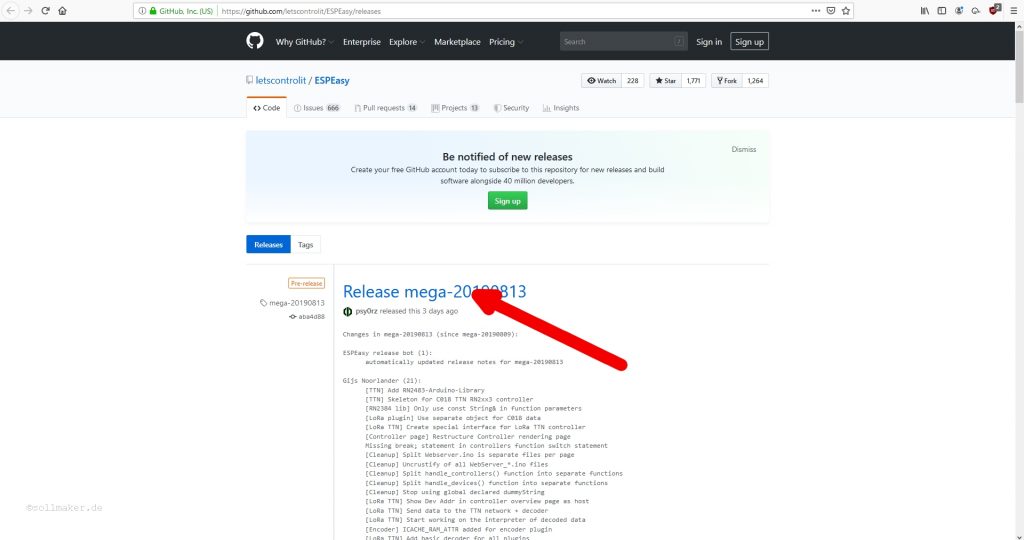Screen dimensions: 1024x540
Task: Switch to the Projects tab
Action: pos(455,108)
